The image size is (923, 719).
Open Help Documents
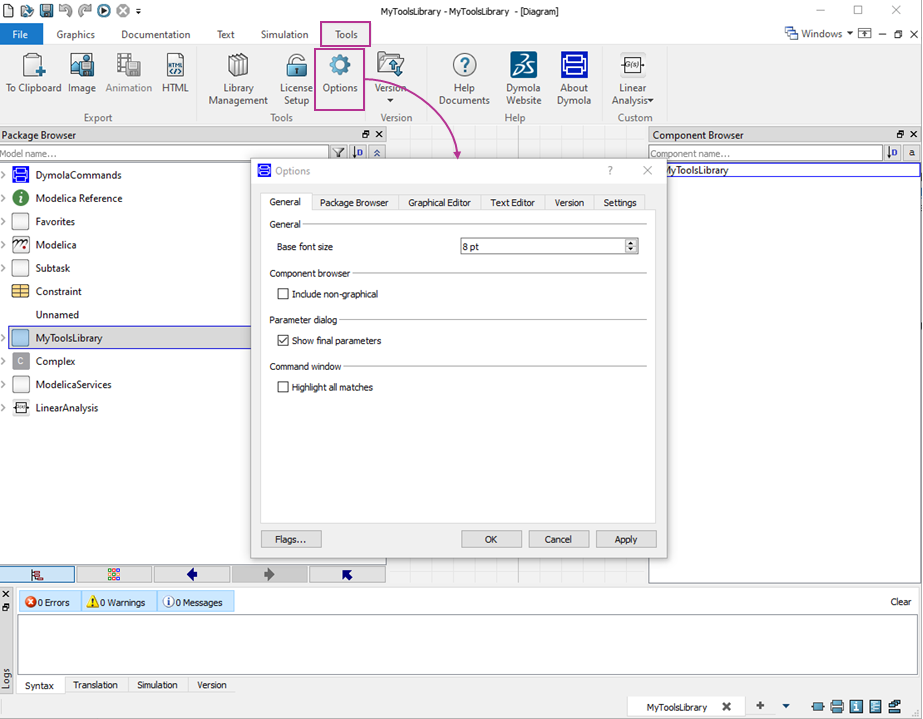click(x=464, y=79)
